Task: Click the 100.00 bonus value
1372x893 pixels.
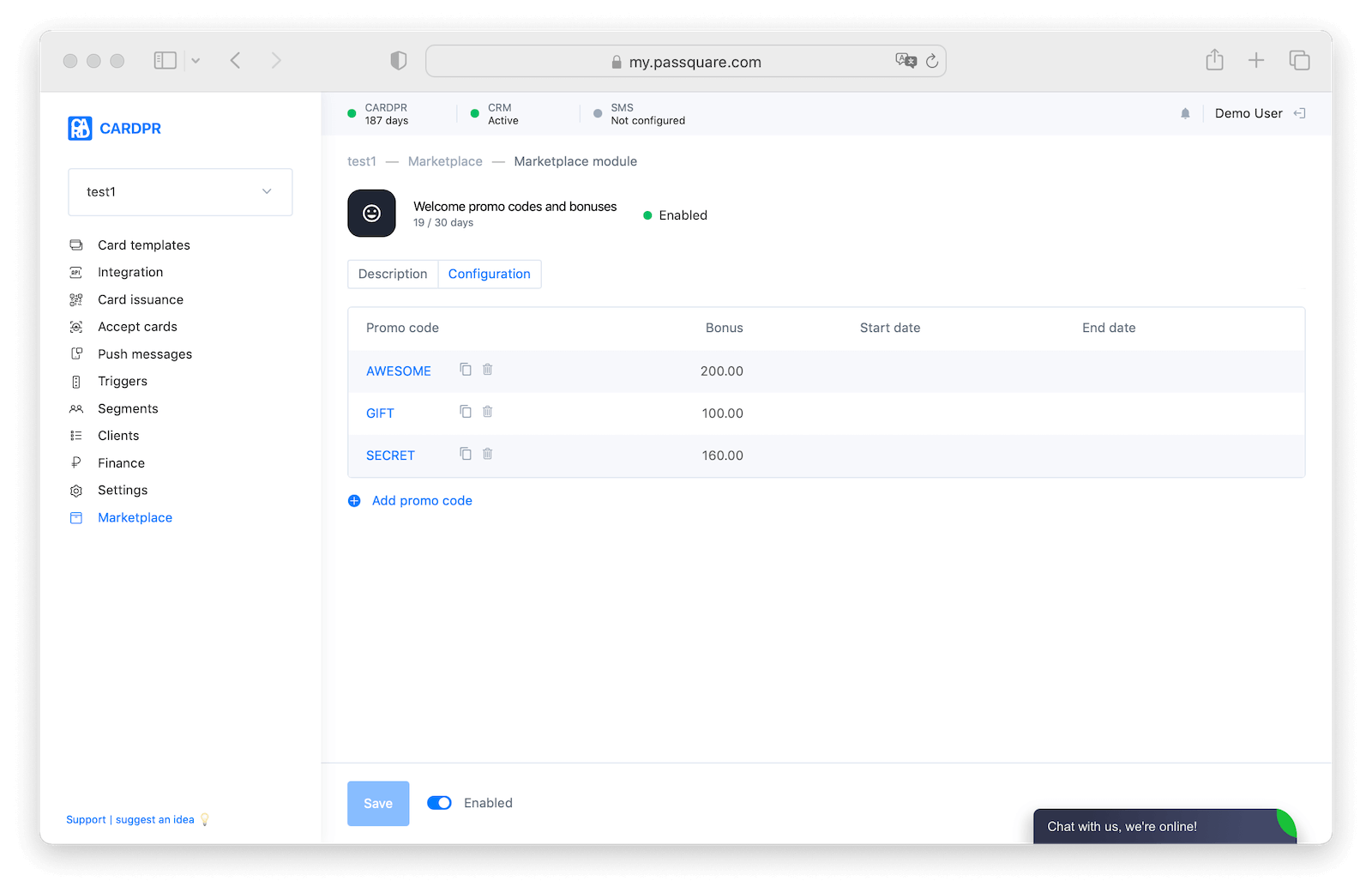Action: click(723, 413)
